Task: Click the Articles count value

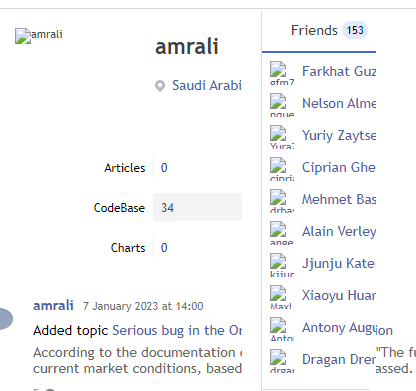Action: pos(164,168)
